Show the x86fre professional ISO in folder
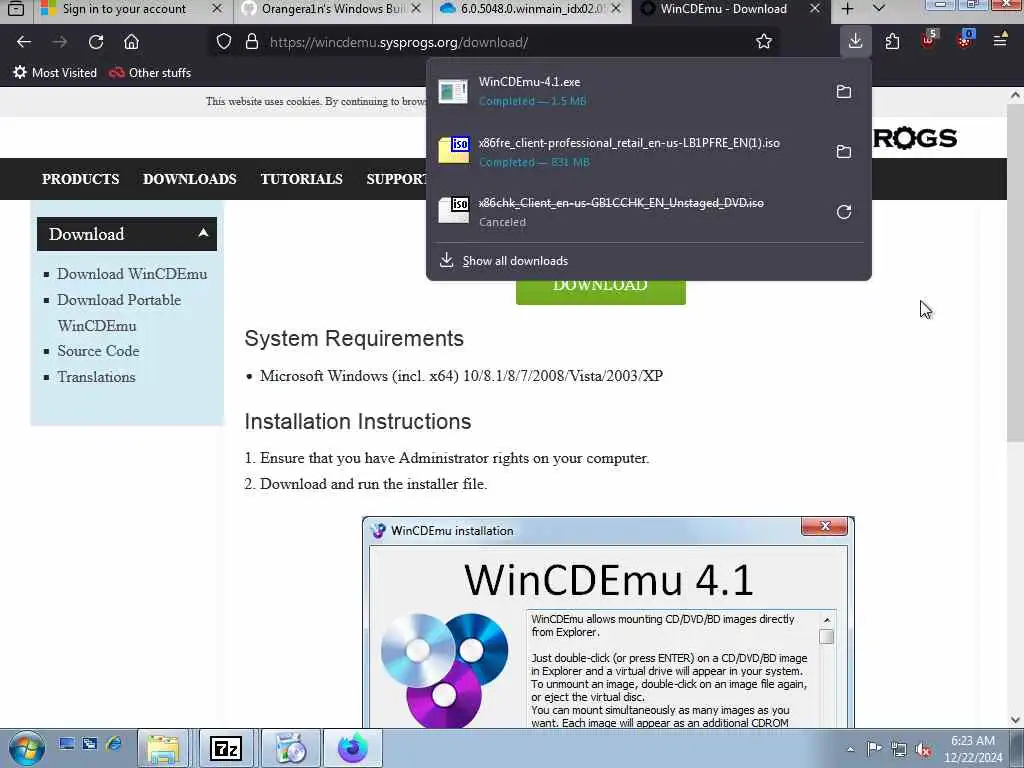Screen dimensions: 1024x768 844,152
